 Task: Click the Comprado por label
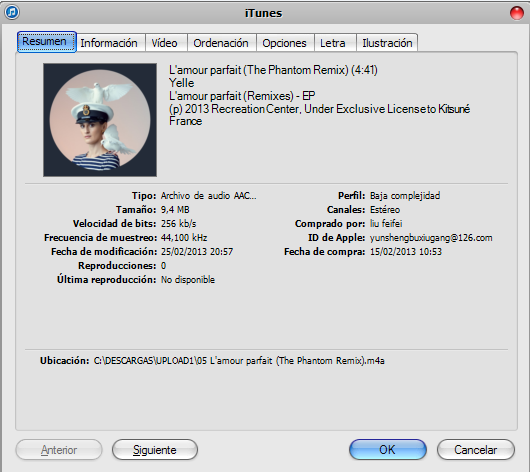coord(330,223)
